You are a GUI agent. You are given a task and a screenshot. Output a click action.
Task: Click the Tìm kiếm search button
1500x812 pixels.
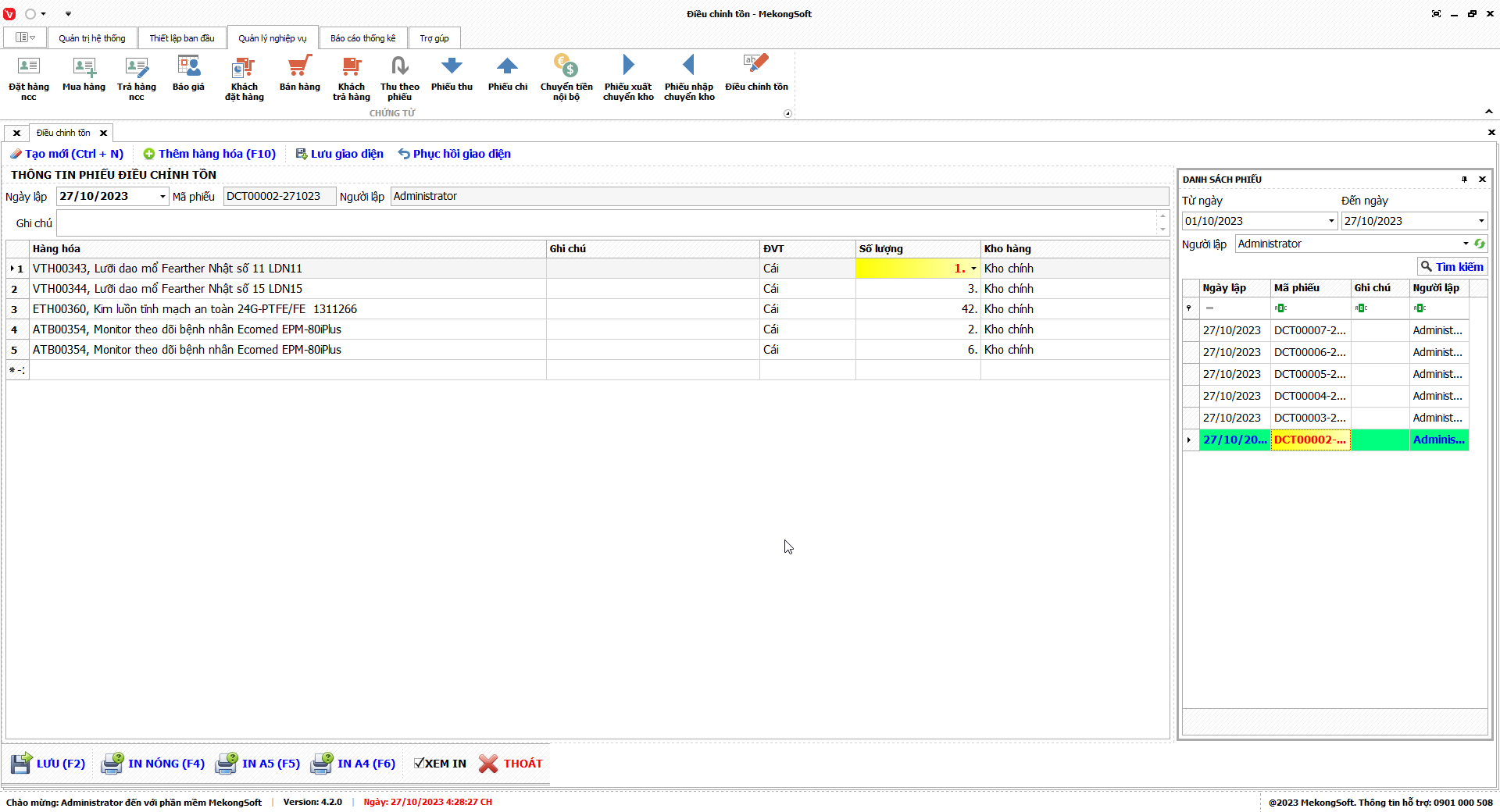[1452, 267]
